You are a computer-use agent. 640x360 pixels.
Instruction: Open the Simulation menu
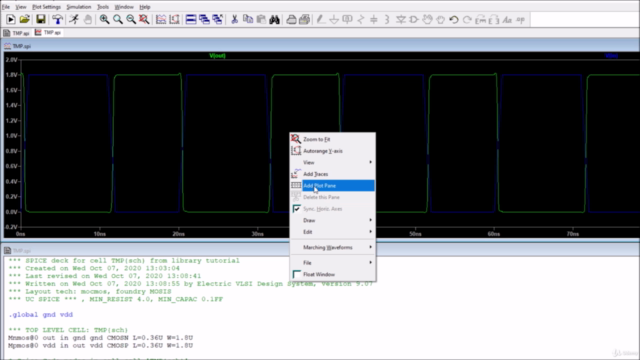79,7
